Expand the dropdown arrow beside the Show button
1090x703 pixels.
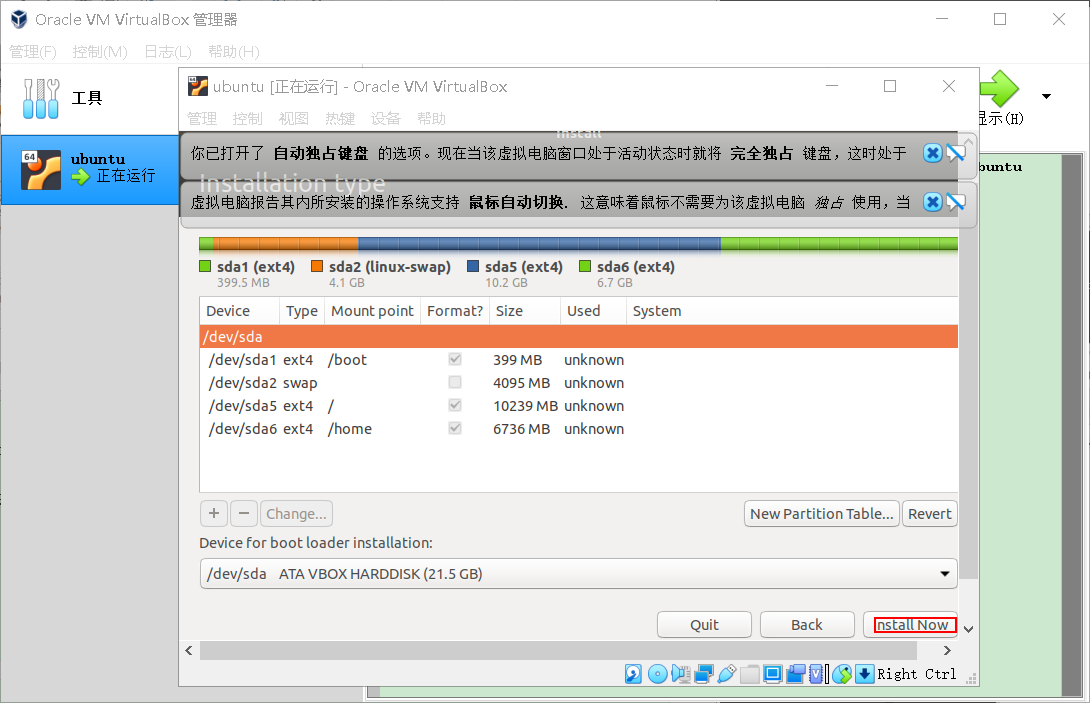(1046, 96)
